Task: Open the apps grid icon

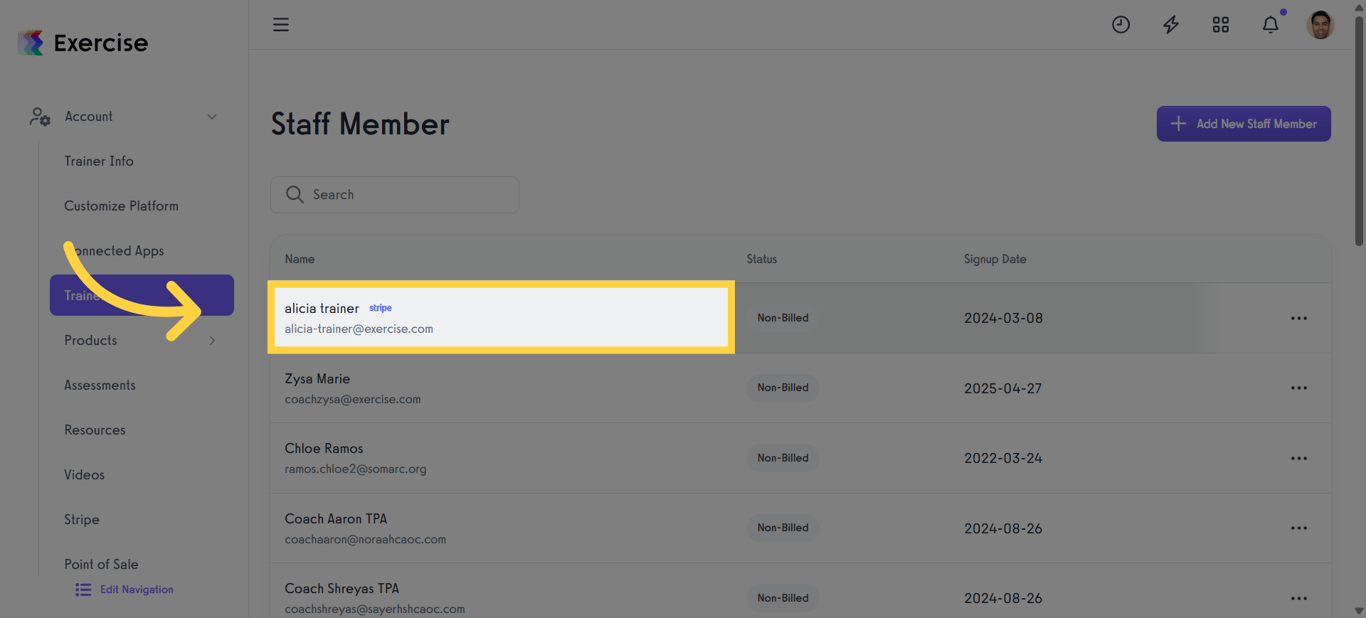Action: click(x=1221, y=25)
